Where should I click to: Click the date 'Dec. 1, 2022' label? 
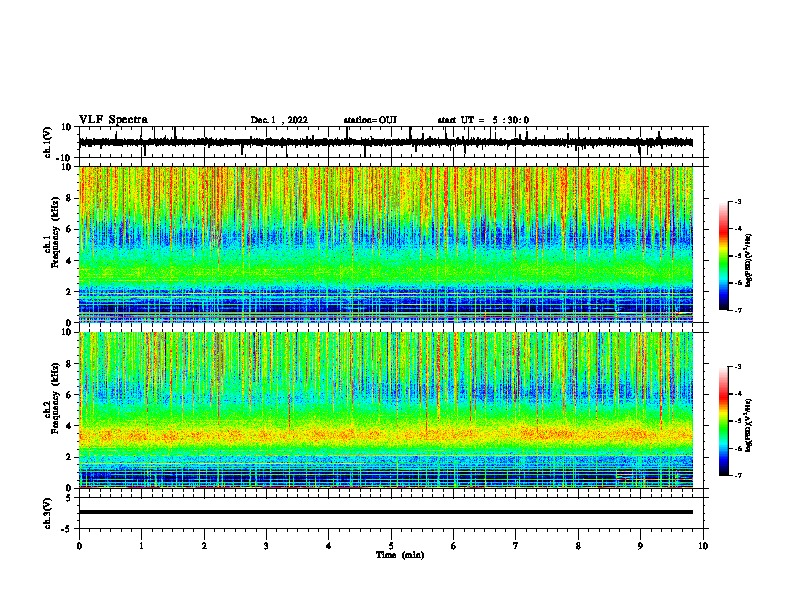point(279,120)
